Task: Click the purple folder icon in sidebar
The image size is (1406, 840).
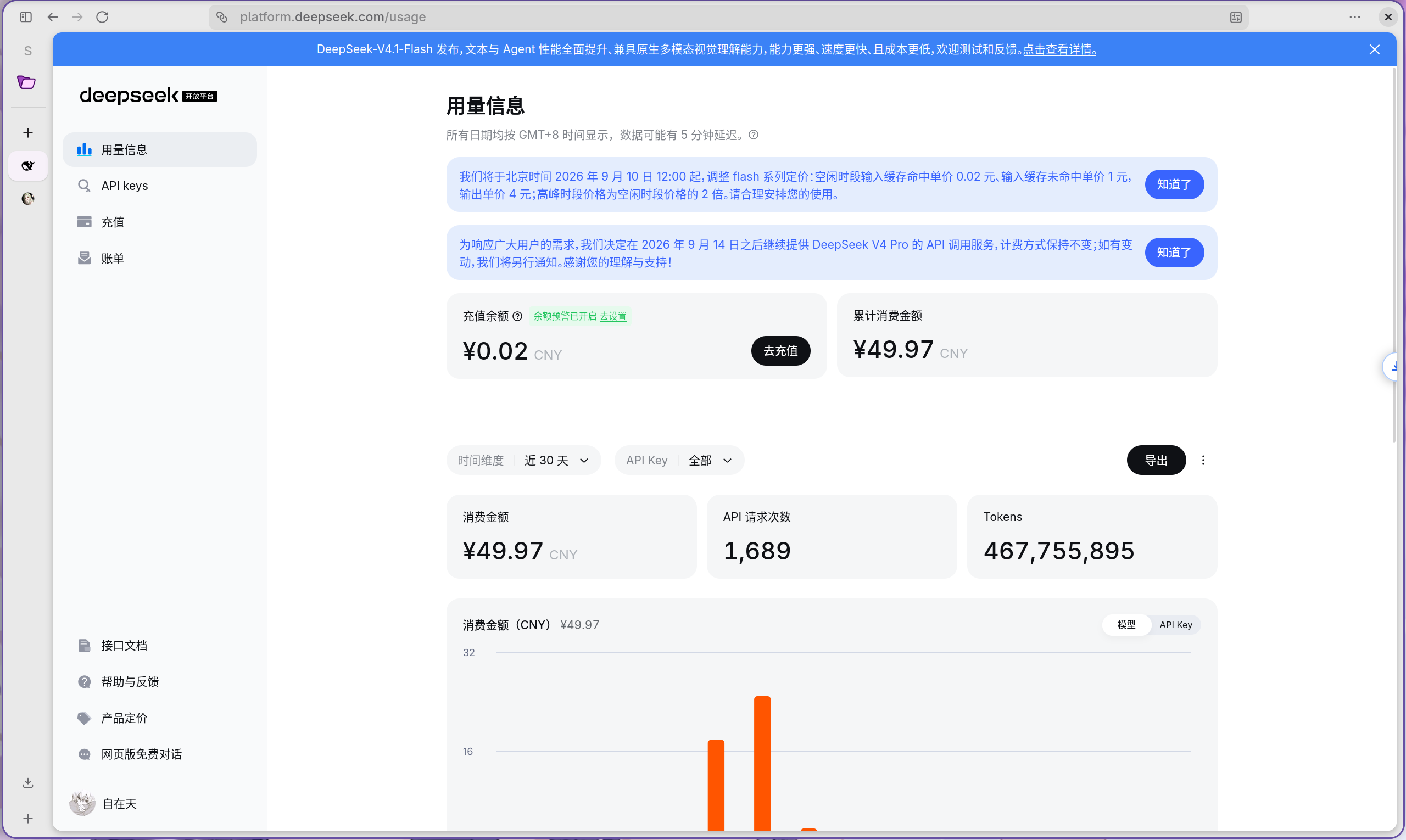Action: pyautogui.click(x=26, y=82)
